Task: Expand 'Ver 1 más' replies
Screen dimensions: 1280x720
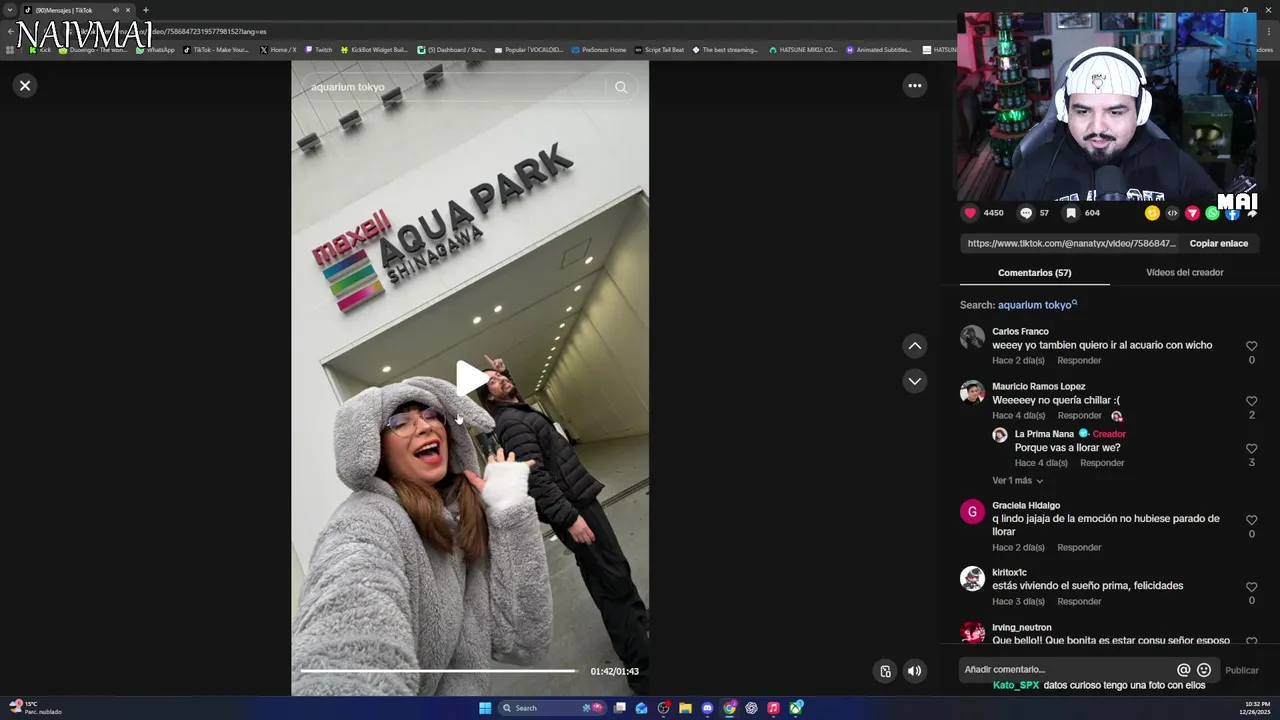Action: point(1017,481)
